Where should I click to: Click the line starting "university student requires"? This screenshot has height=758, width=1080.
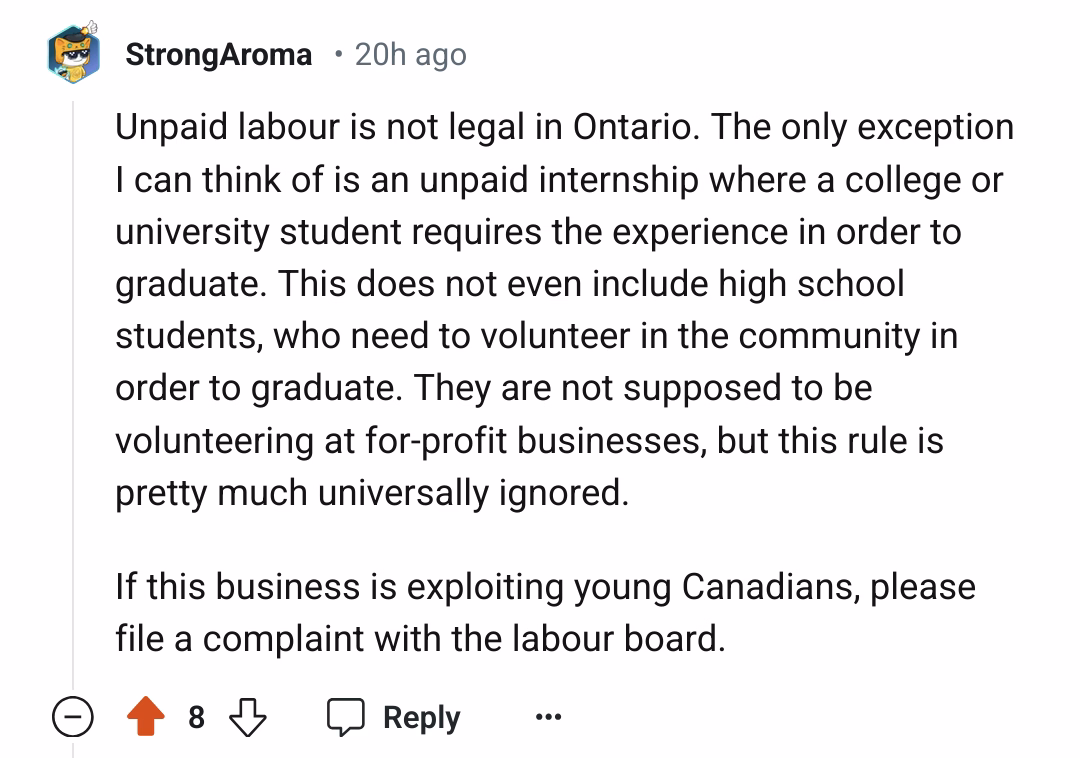538,231
